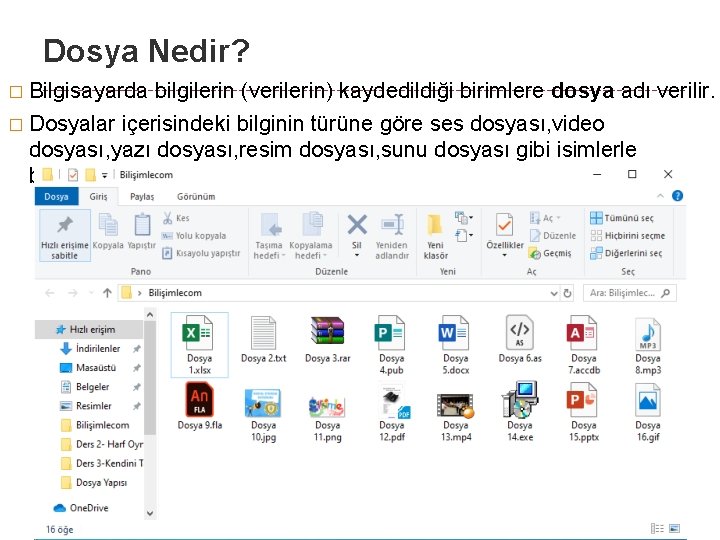Screen dimensions: 720x540
Task: Click the Geçmiş history button
Action: [550, 253]
